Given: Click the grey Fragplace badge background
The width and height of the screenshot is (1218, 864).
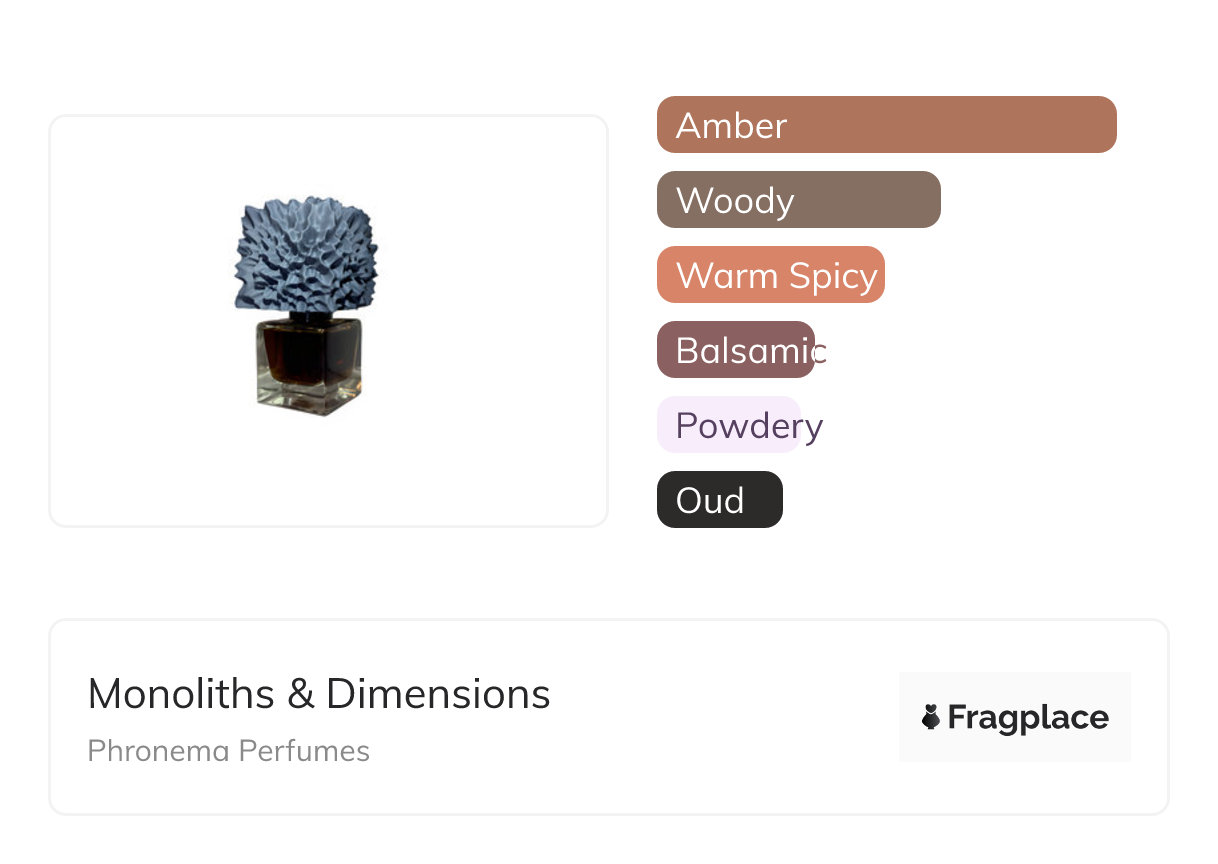Looking at the screenshot, I should pyautogui.click(x=1015, y=688).
